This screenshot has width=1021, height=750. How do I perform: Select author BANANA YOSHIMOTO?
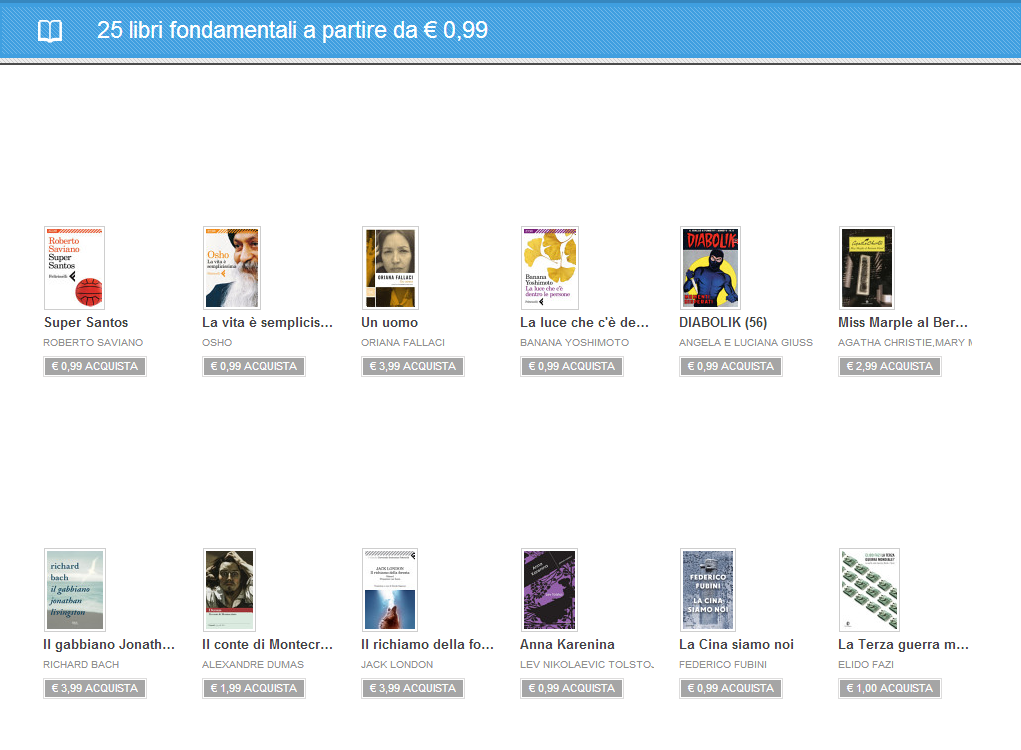coord(574,342)
